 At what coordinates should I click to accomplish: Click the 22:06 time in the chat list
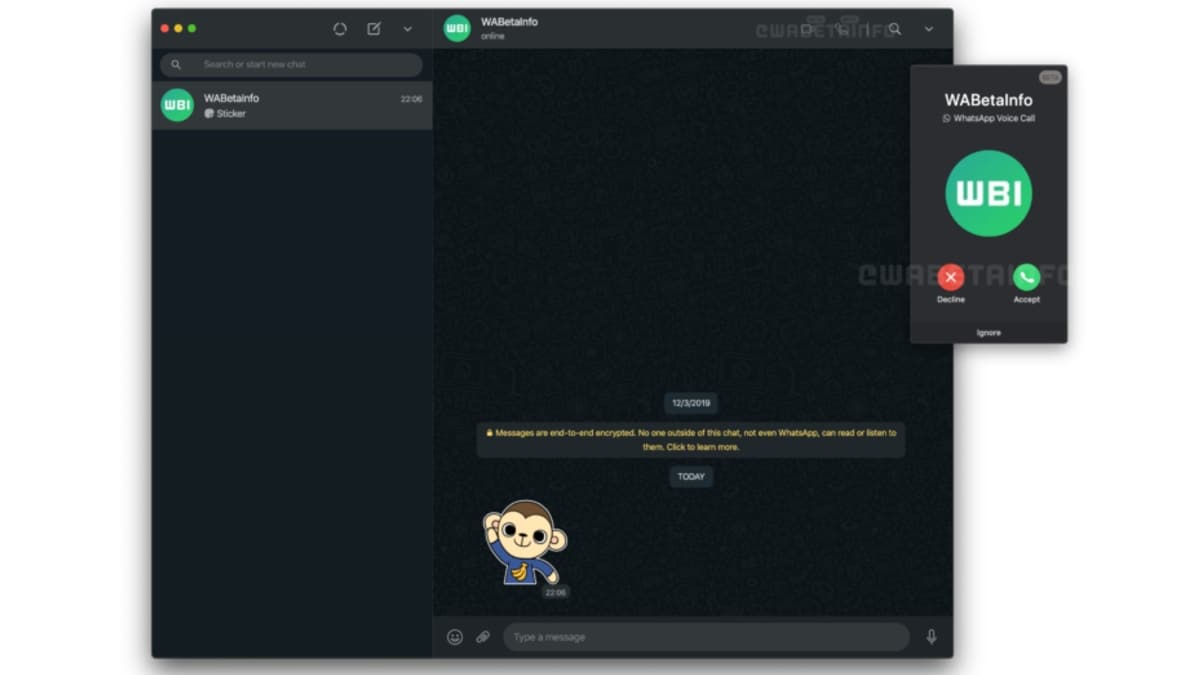point(411,99)
